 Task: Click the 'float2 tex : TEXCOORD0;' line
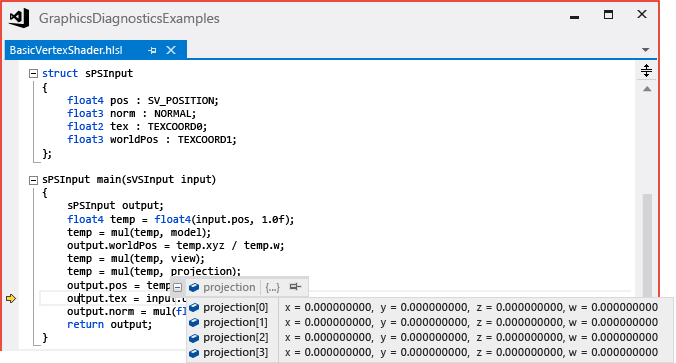(x=137, y=127)
